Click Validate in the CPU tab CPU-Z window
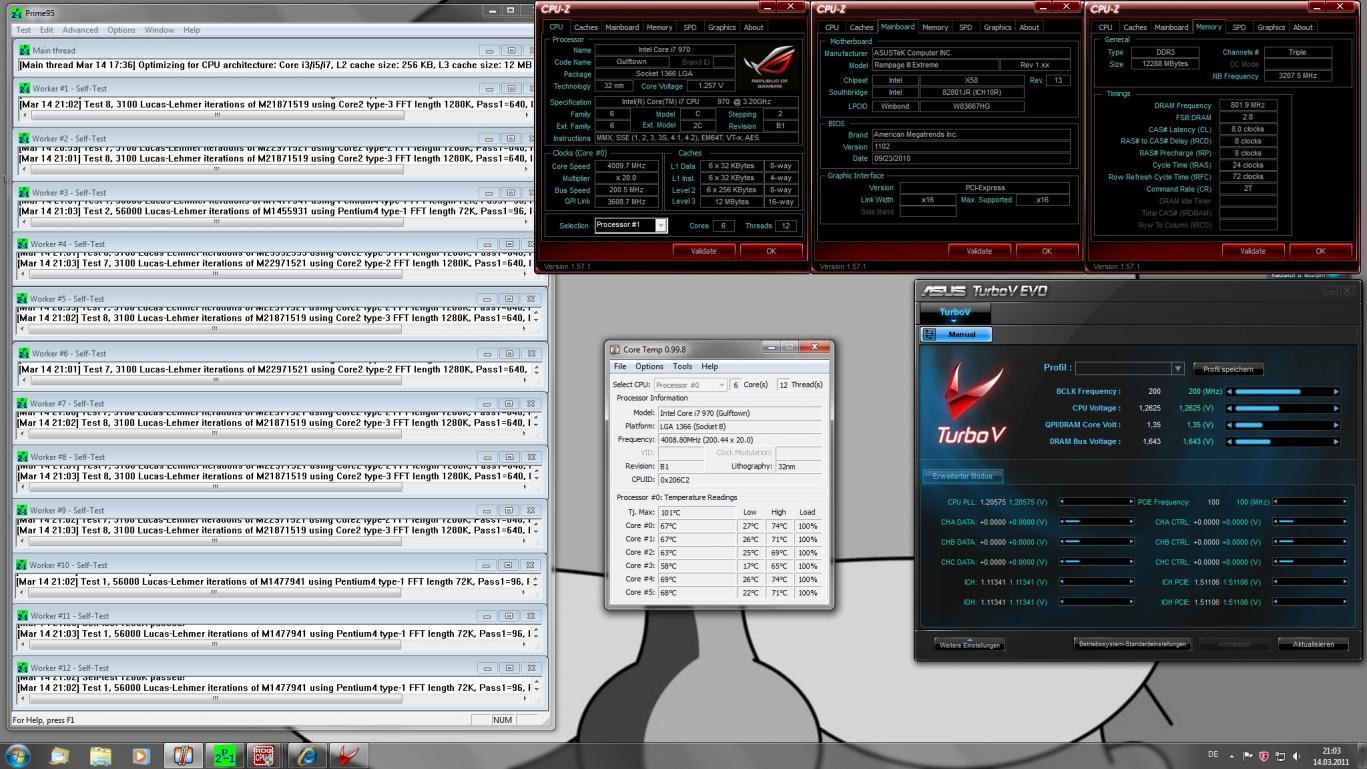The height and width of the screenshot is (769, 1367). (x=703, y=251)
